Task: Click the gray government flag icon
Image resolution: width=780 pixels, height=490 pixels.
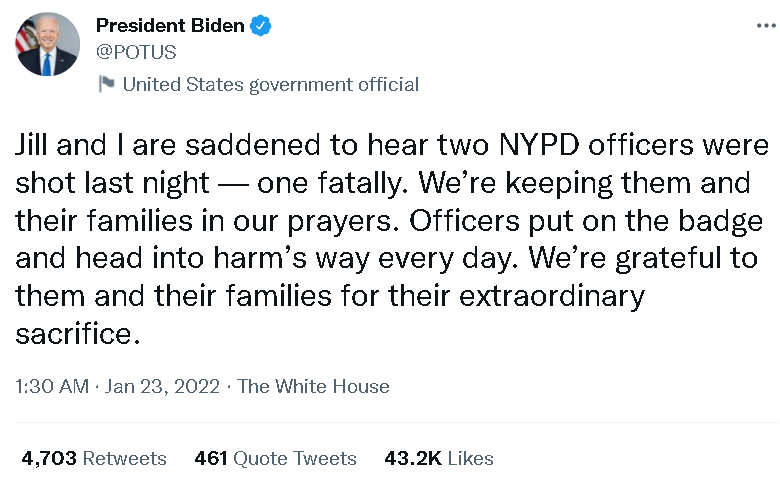Action: point(106,84)
